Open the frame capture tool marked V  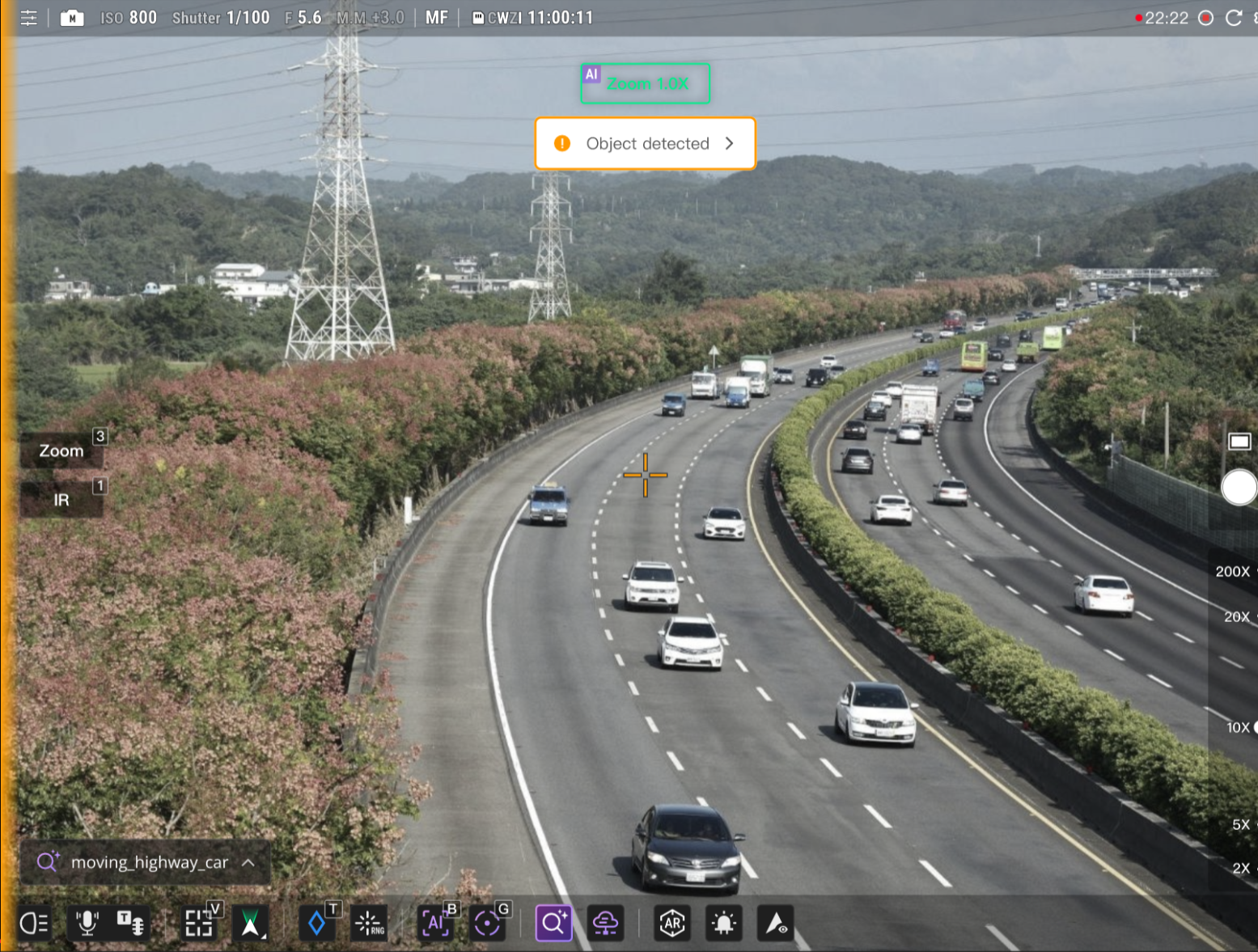pyautogui.click(x=198, y=923)
